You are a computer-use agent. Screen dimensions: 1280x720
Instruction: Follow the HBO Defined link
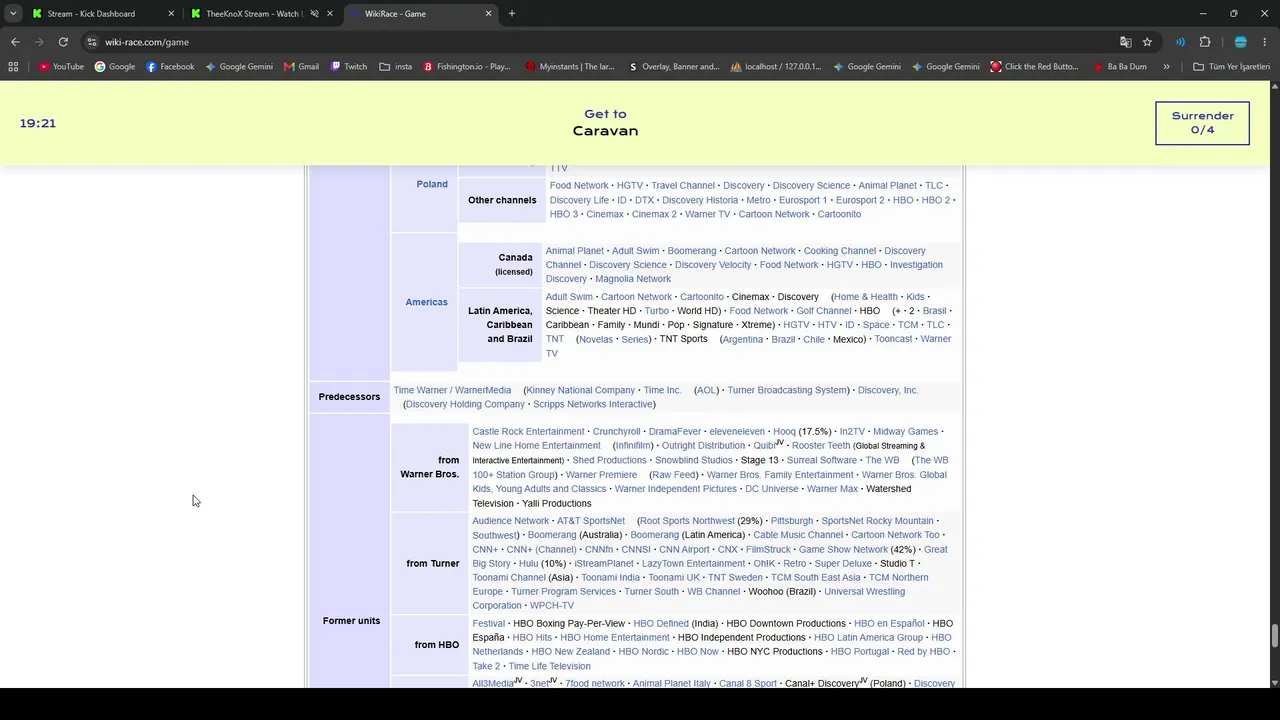point(660,624)
